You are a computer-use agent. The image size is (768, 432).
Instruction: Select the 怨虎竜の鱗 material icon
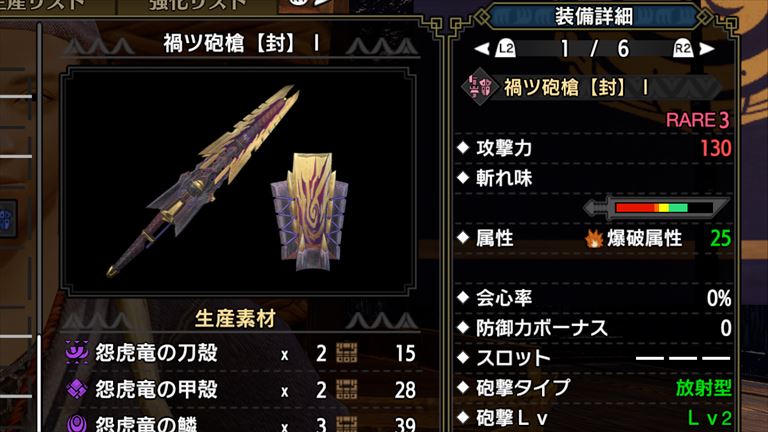click(77, 423)
